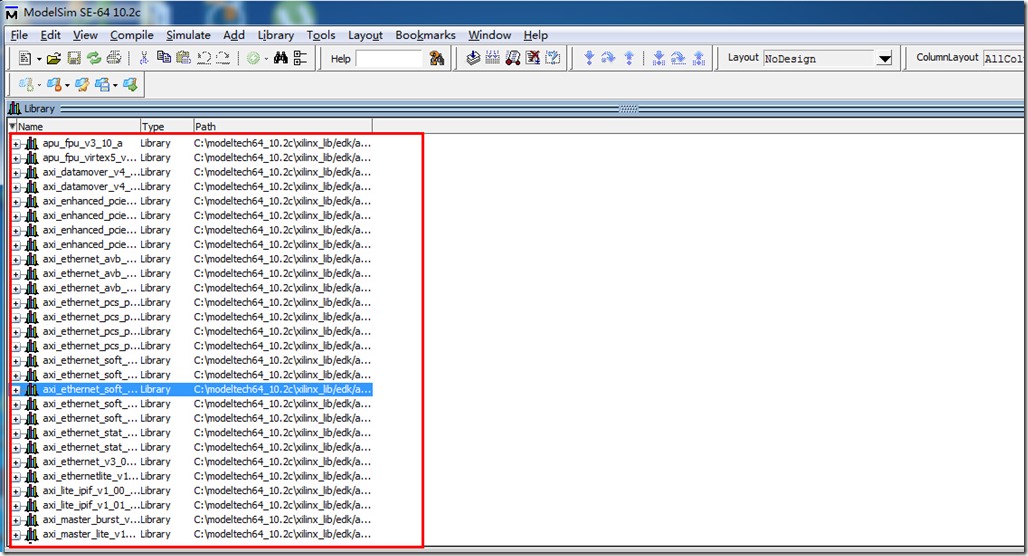Screen dimensions: 1028x556
Task: Sort by the Name column header
Action: (x=75, y=126)
